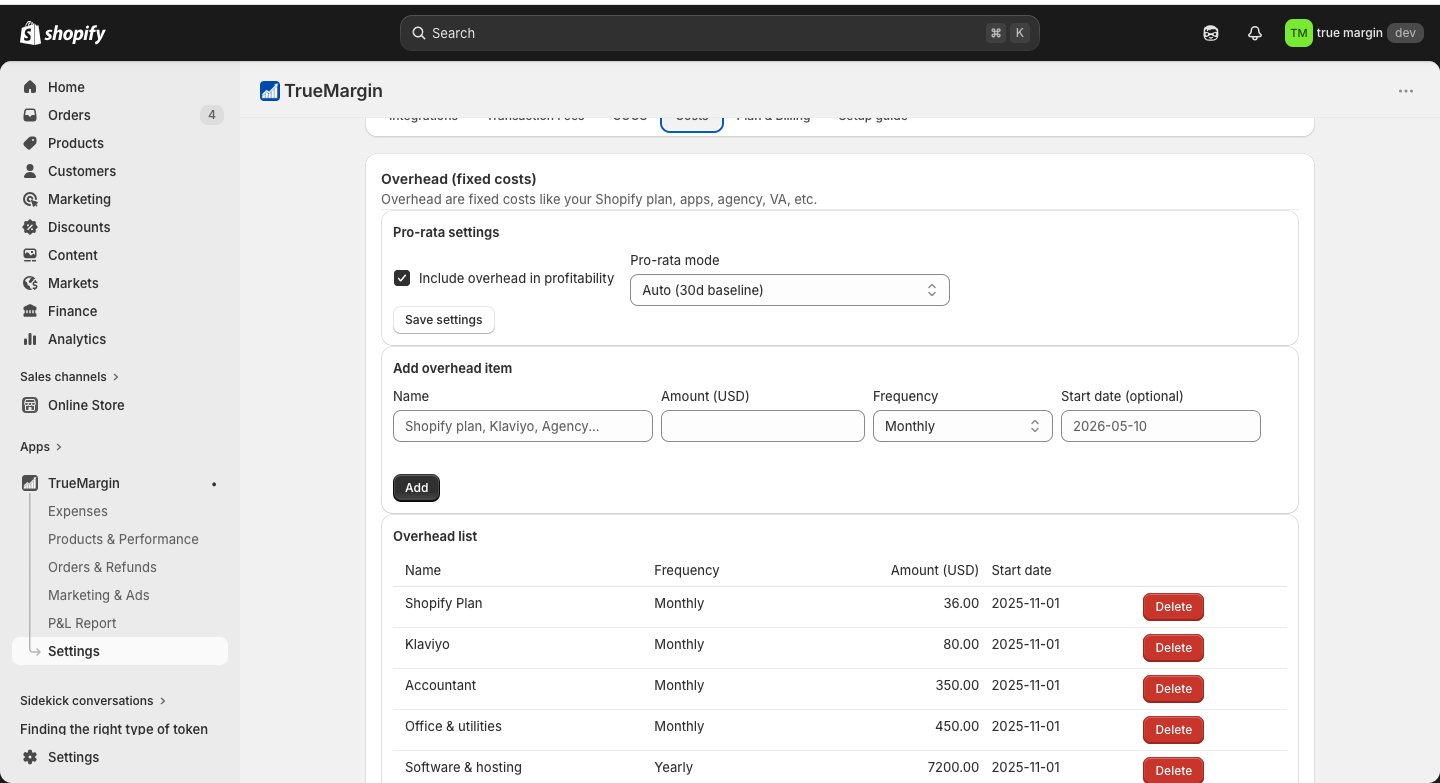Click the Marketing target icon in sidebar
1440x783 pixels.
click(x=30, y=199)
